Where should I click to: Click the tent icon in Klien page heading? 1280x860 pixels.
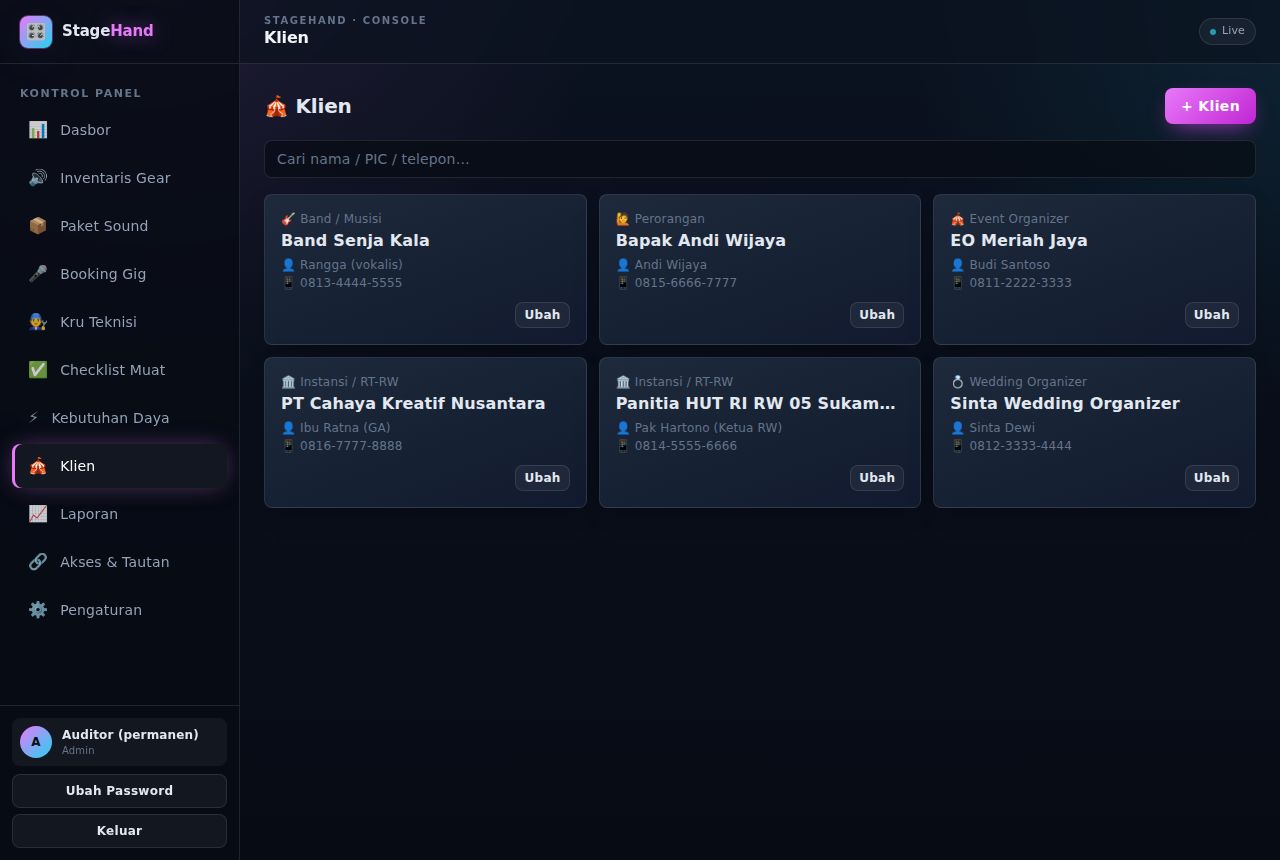point(276,106)
